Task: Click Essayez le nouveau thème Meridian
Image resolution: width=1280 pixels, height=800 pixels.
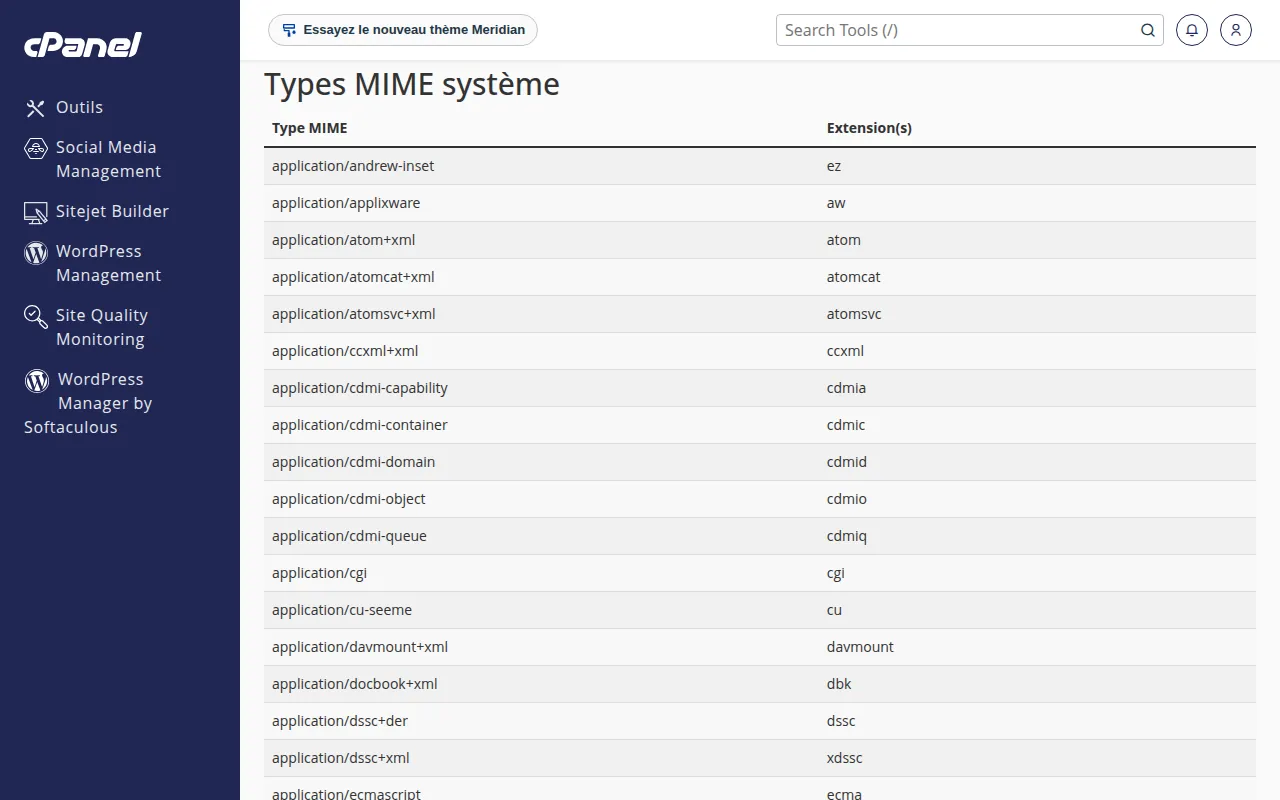Action: 403,30
